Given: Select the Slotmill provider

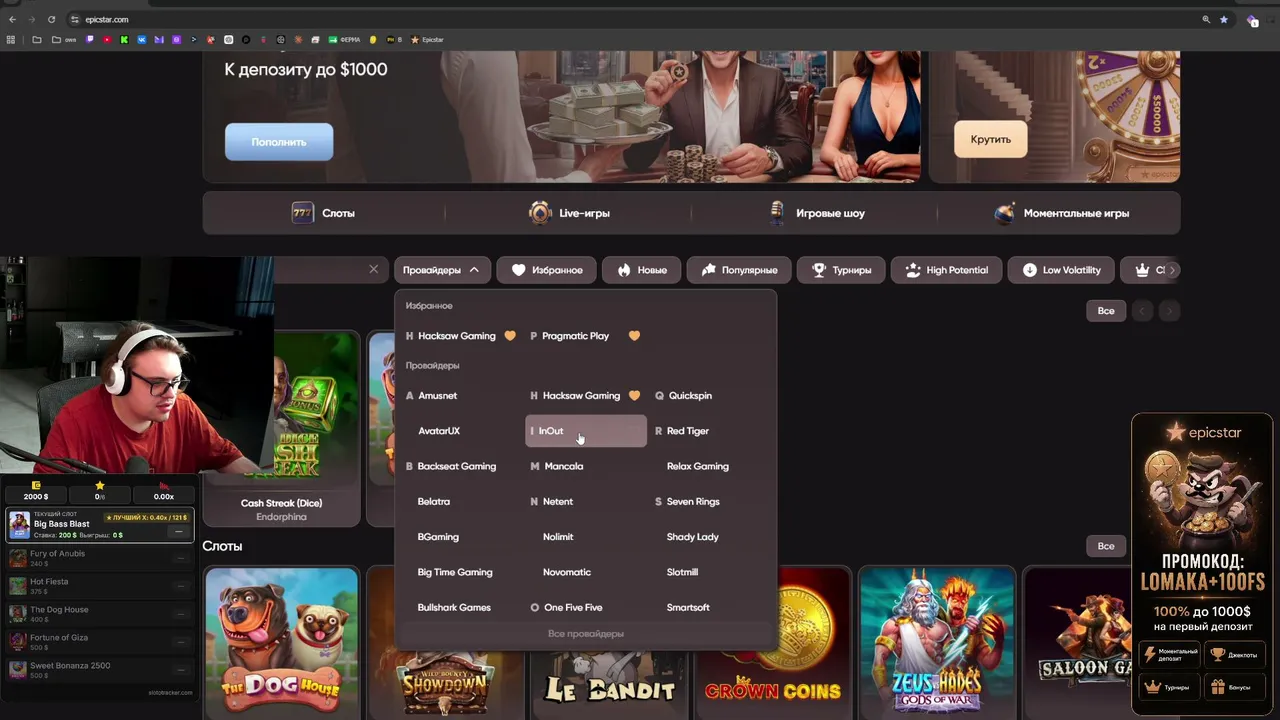Looking at the screenshot, I should (682, 572).
